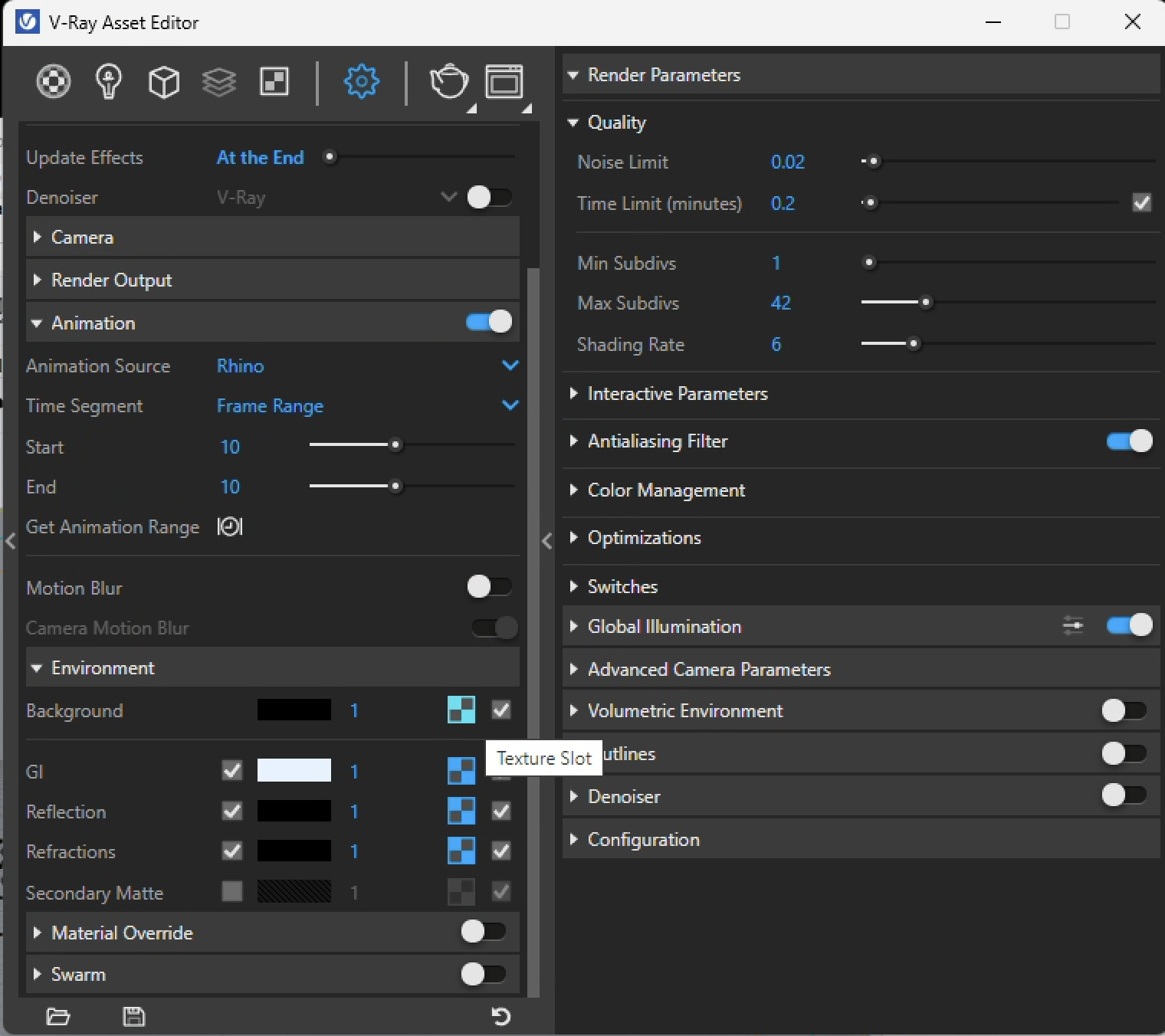Click the Get Animation Range icon
Screen dimensions: 1165x1036
[230, 526]
